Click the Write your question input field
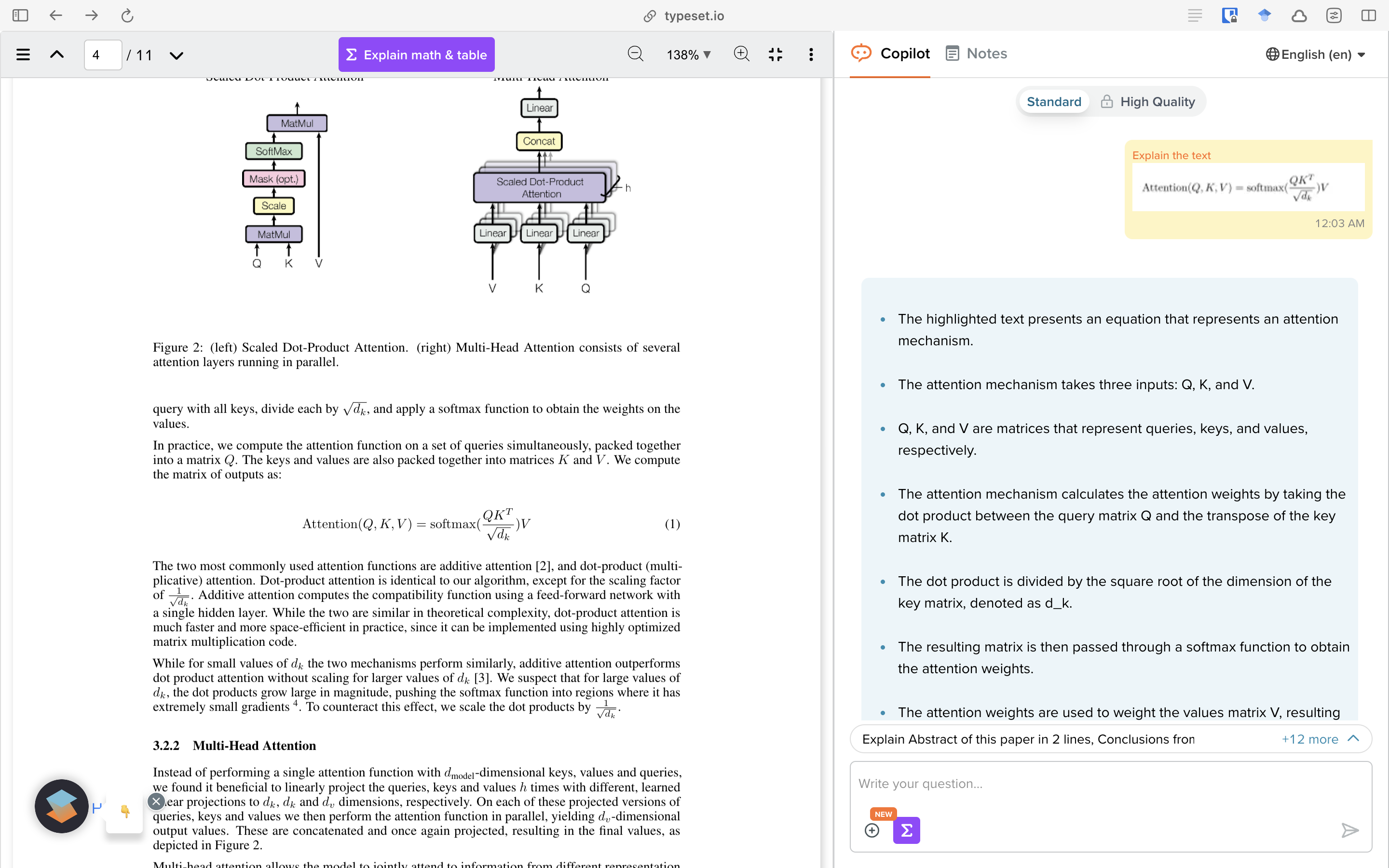Image resolution: width=1389 pixels, height=868 pixels. click(1090, 784)
